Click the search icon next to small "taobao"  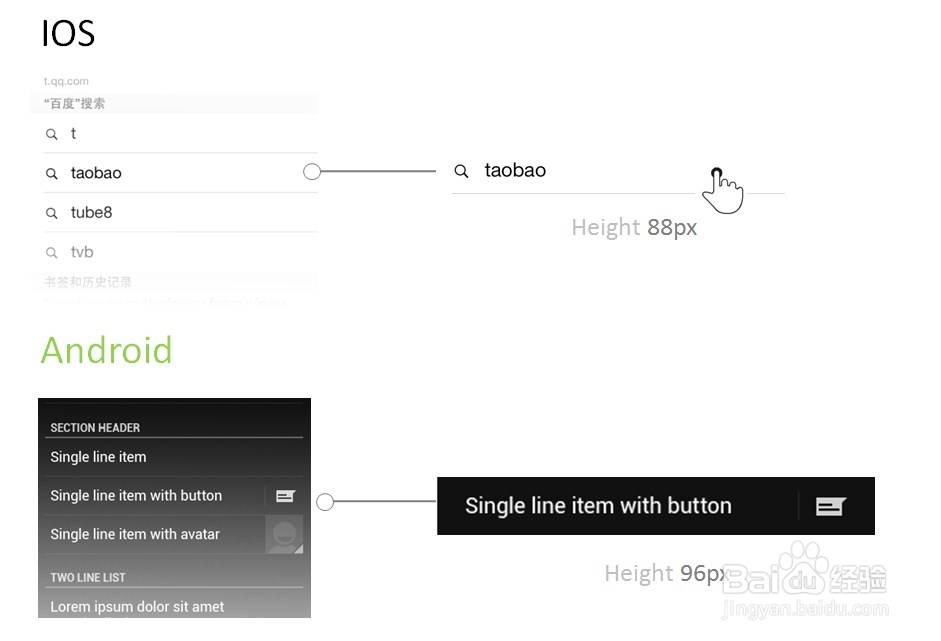(x=52, y=173)
